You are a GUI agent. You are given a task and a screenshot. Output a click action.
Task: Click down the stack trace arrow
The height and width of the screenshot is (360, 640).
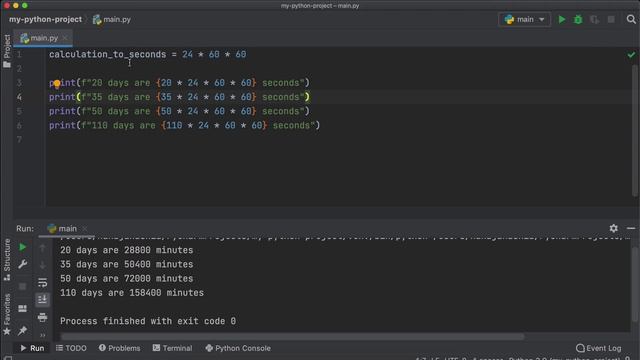(42, 265)
